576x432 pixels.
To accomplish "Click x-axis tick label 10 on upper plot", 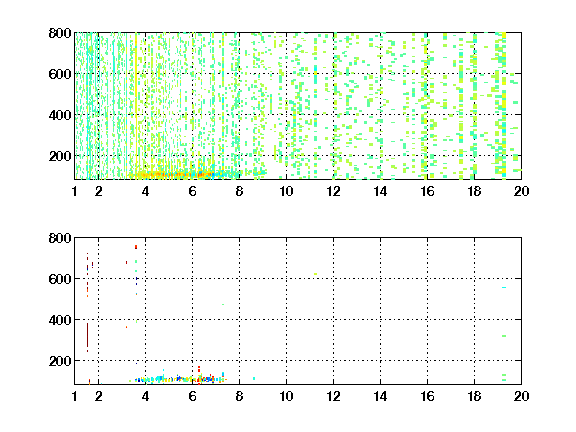I will 286,191.
